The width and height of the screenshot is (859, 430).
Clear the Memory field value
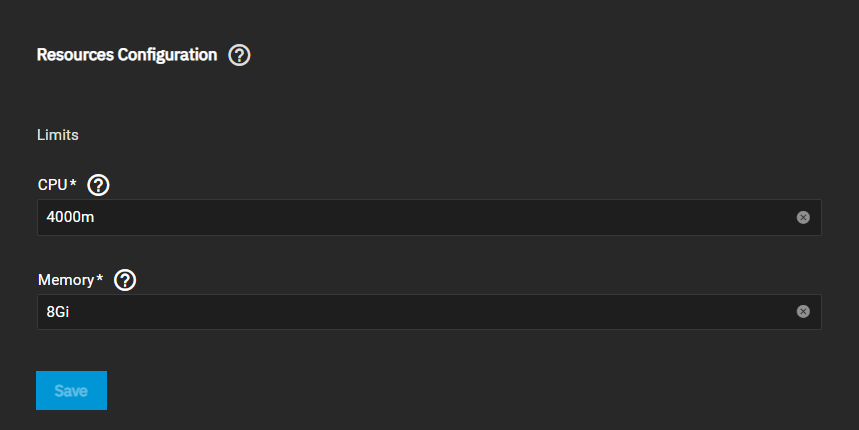click(x=803, y=311)
